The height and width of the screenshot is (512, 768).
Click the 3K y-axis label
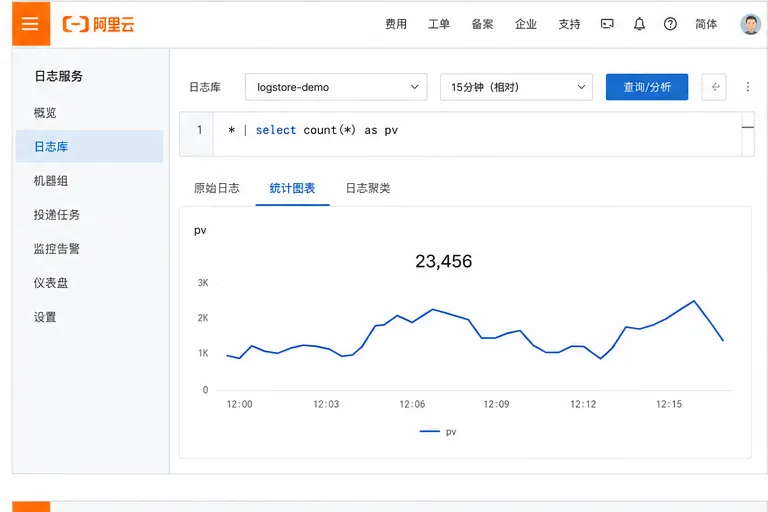[x=203, y=283]
